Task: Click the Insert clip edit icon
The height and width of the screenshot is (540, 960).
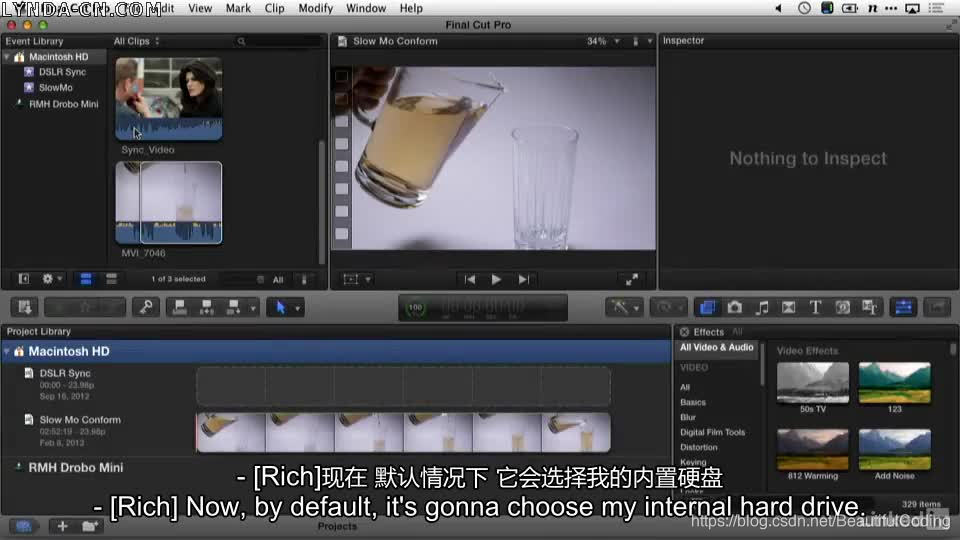Action: click(206, 307)
